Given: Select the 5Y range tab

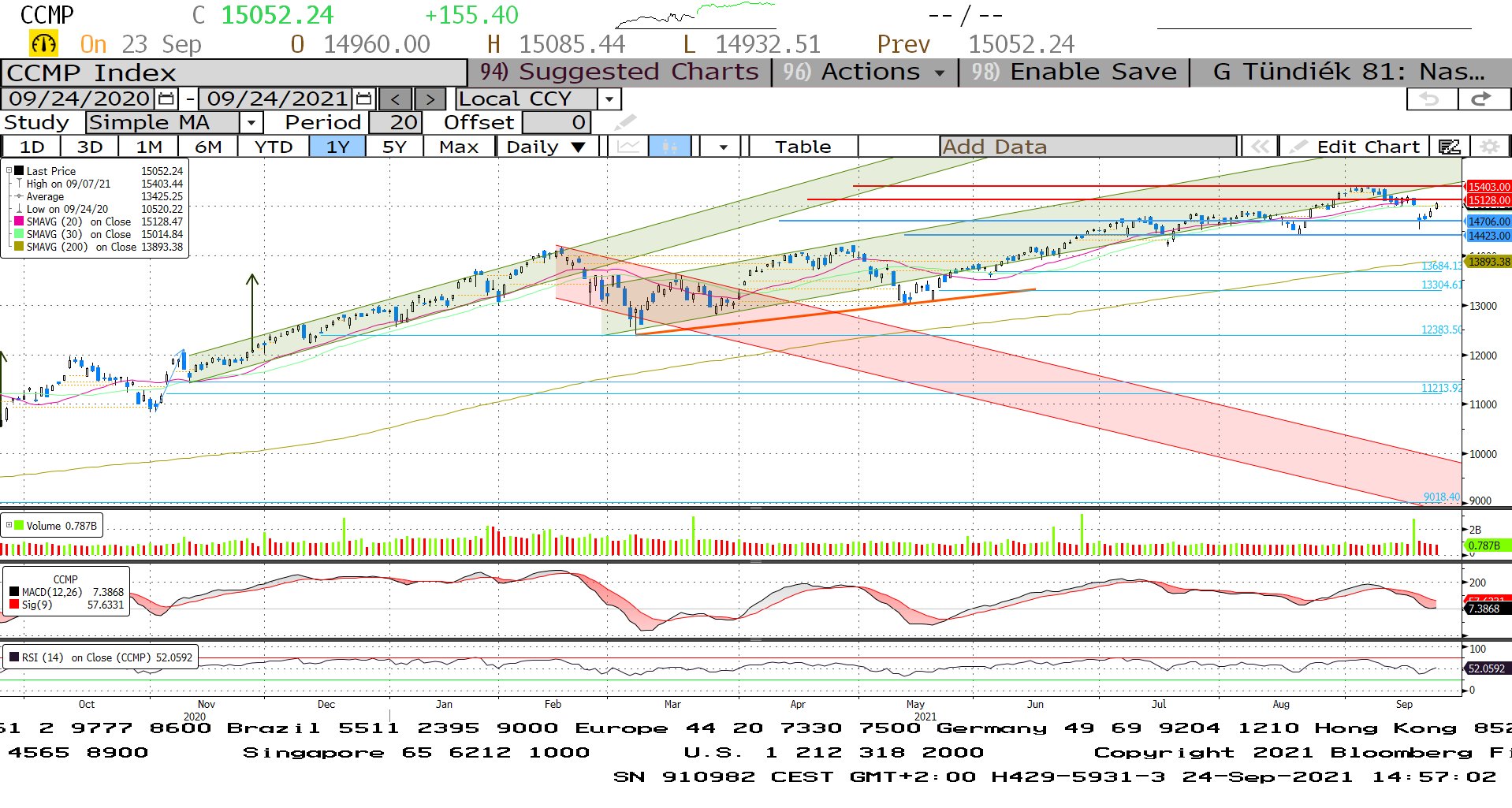Looking at the screenshot, I should click(394, 147).
